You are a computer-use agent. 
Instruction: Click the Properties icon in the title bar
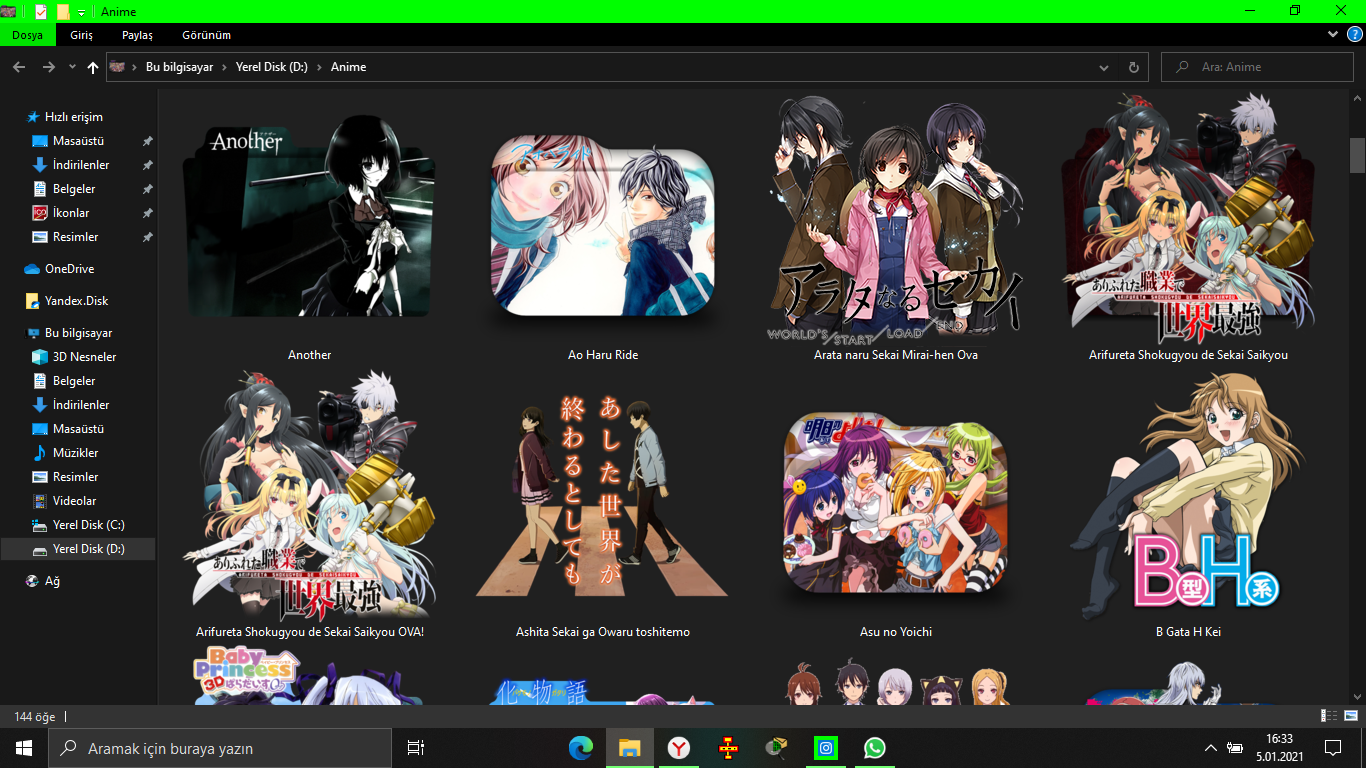coord(40,11)
